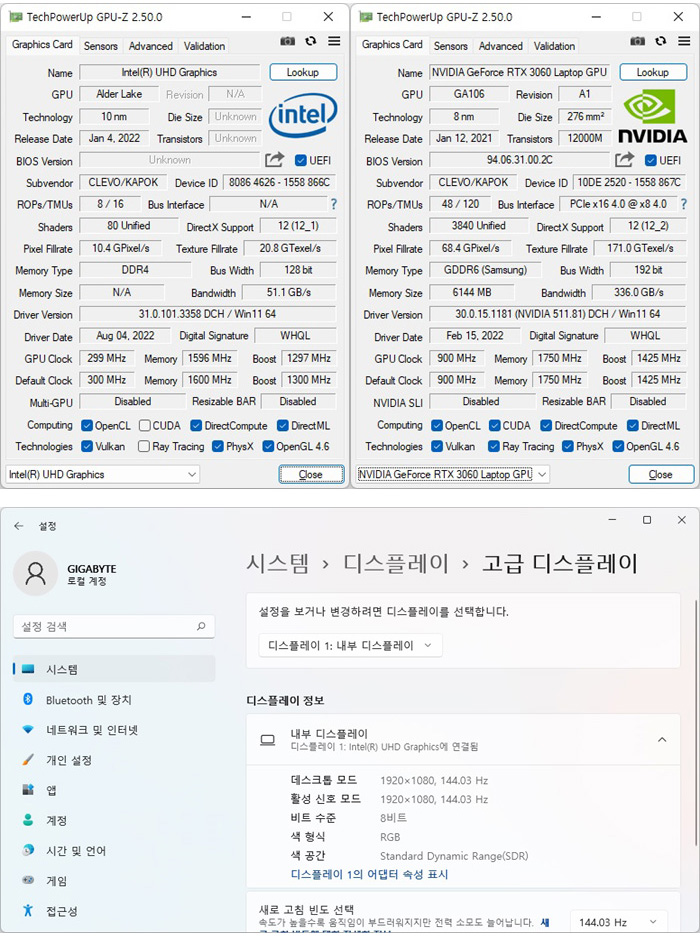700x939 pixels.
Task: Toggle the UEFI checkbox in the Intel window
Action: [301, 160]
